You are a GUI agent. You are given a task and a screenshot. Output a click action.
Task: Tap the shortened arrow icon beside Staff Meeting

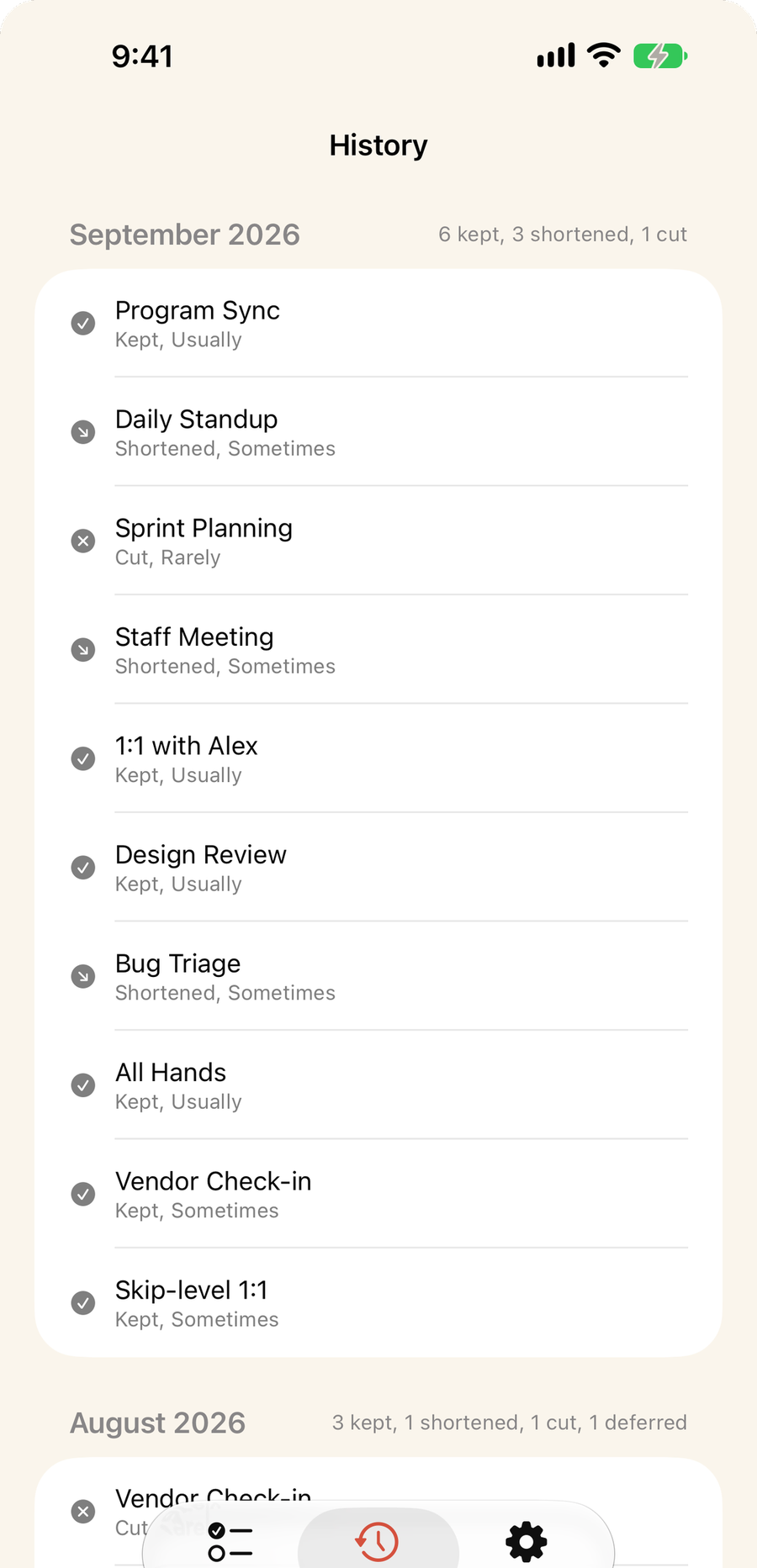[x=82, y=650]
